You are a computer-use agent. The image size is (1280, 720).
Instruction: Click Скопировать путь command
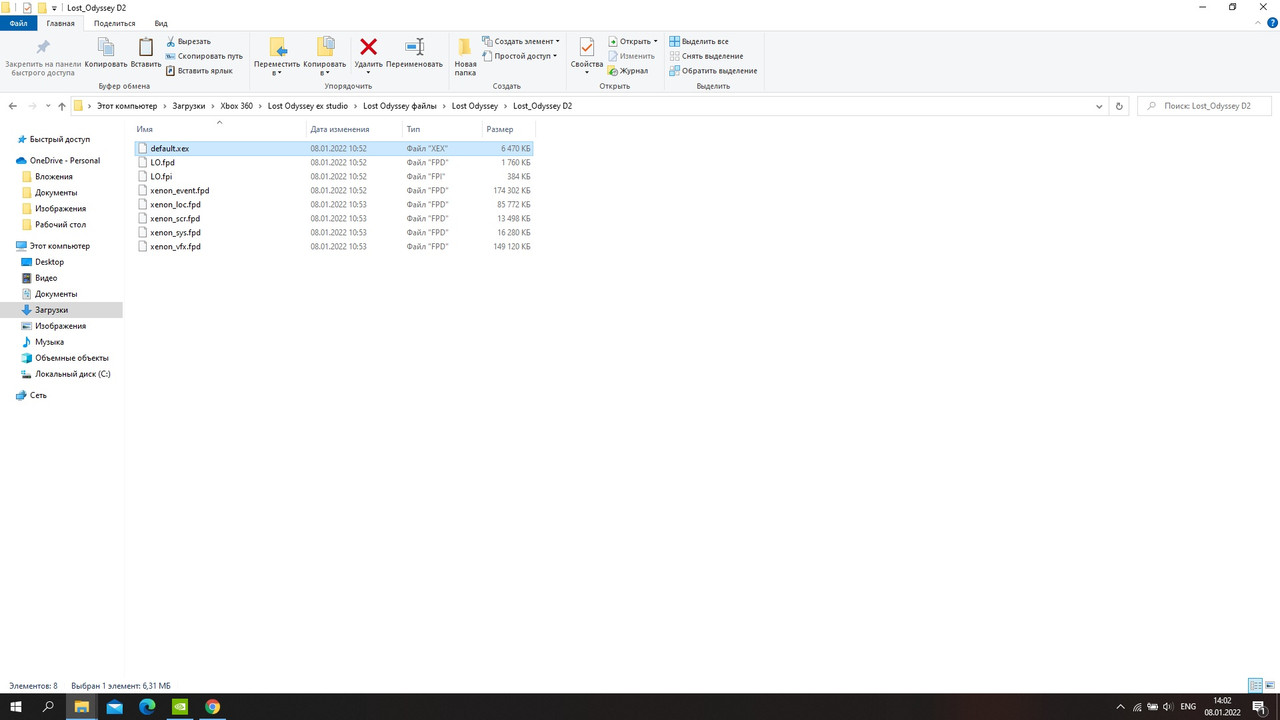tap(204, 56)
